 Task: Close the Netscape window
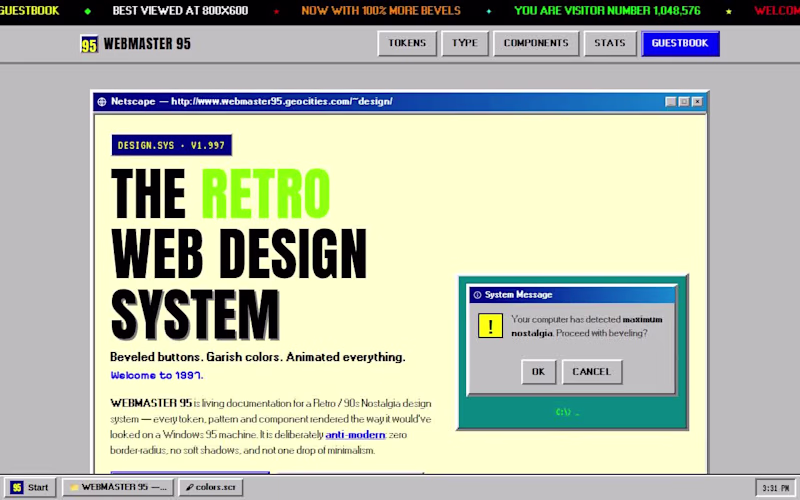697,102
